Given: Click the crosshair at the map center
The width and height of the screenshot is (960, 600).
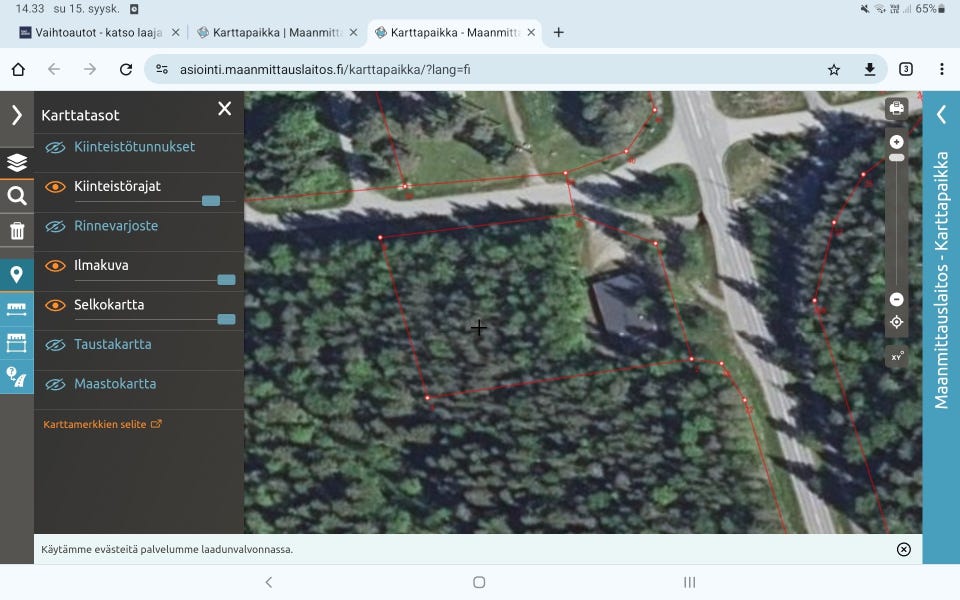Looking at the screenshot, I should (x=479, y=328).
